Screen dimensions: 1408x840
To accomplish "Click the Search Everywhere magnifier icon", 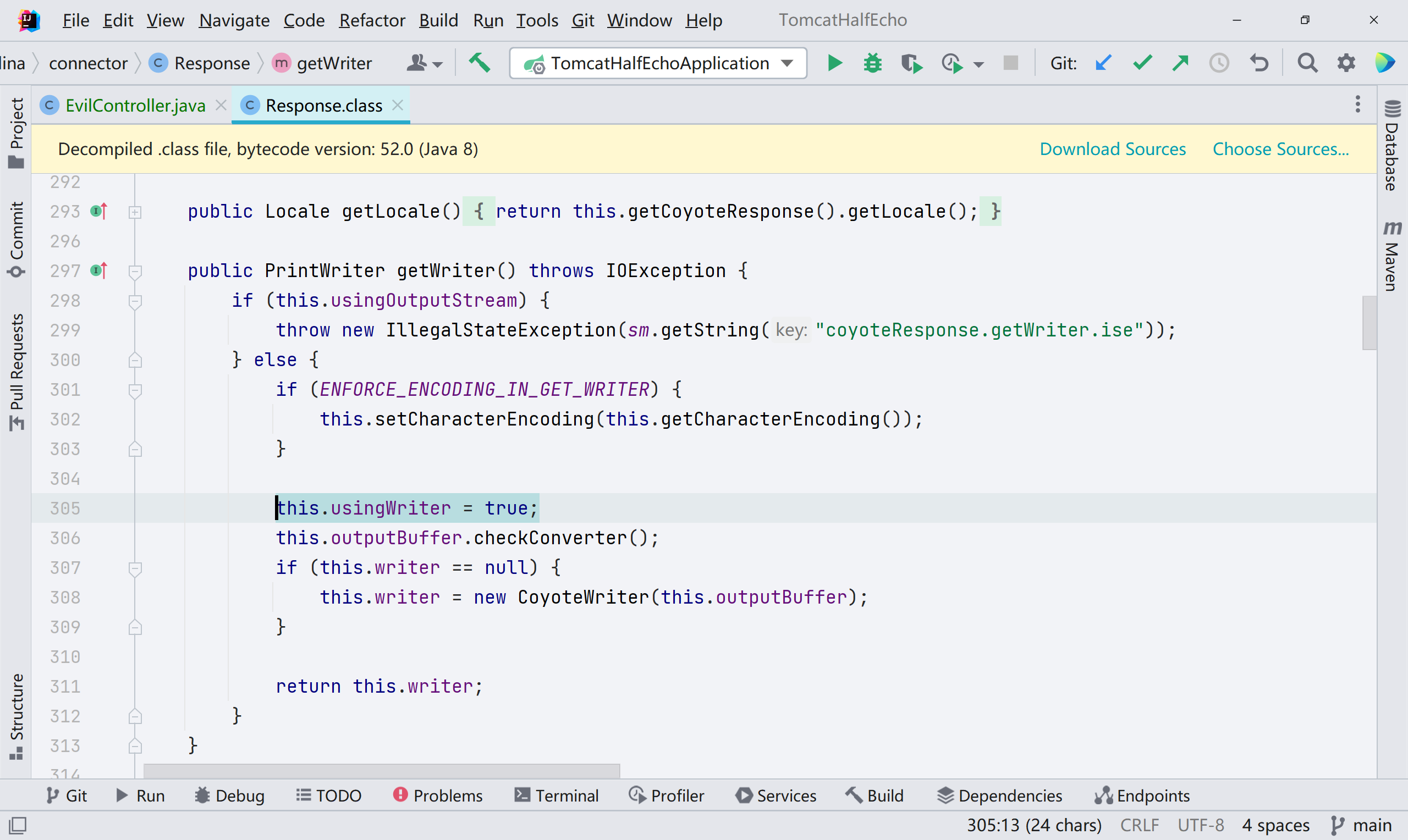I will click(1307, 63).
